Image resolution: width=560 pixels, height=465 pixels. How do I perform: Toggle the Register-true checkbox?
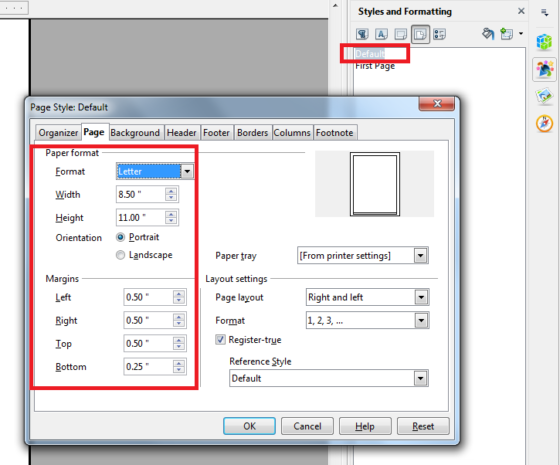220,339
